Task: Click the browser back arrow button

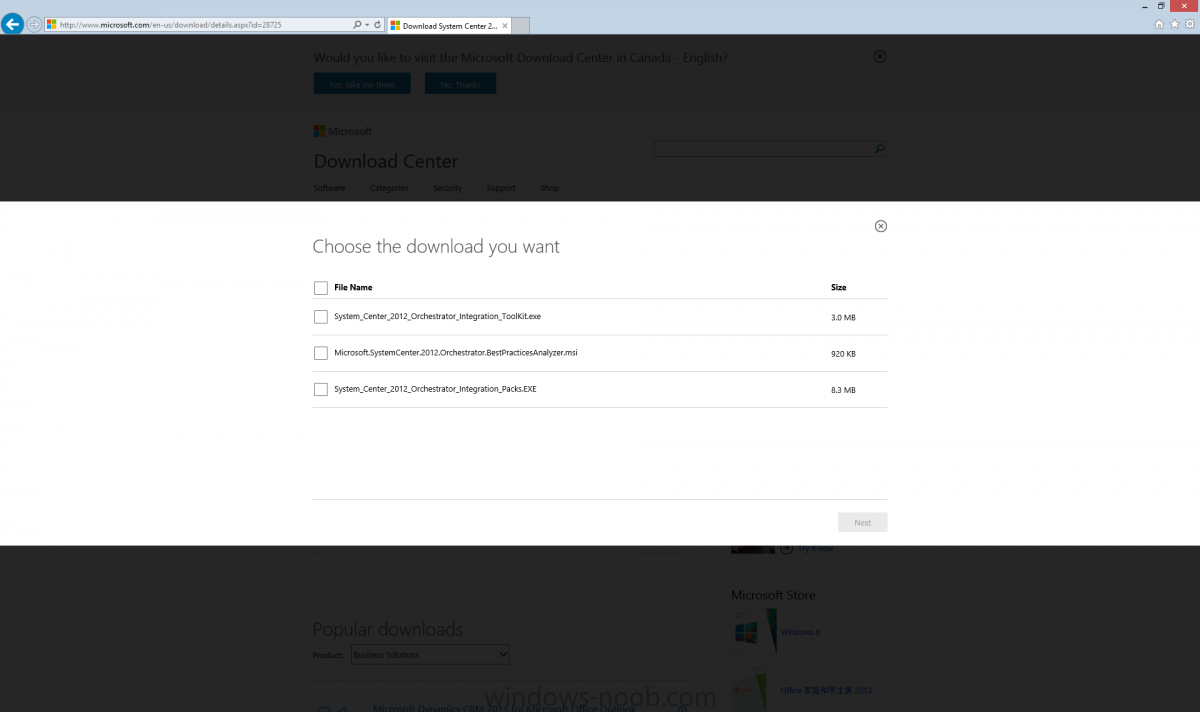Action: pos(13,25)
